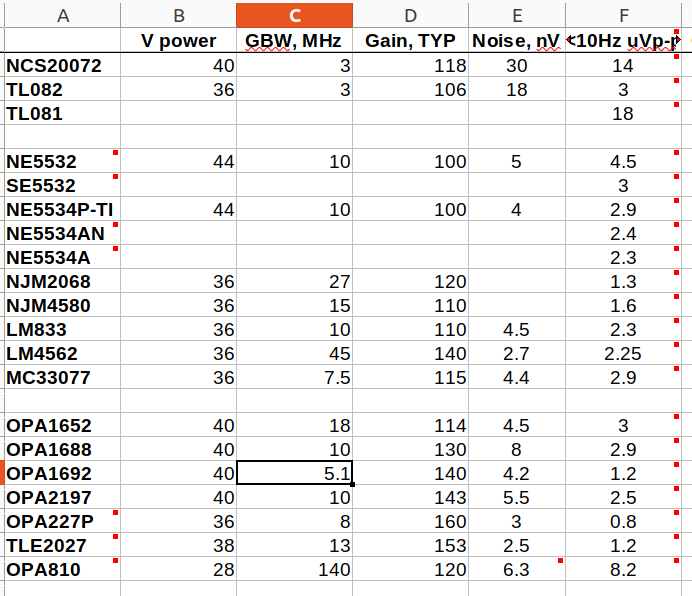Select the NJM2068 cell

coord(63,281)
